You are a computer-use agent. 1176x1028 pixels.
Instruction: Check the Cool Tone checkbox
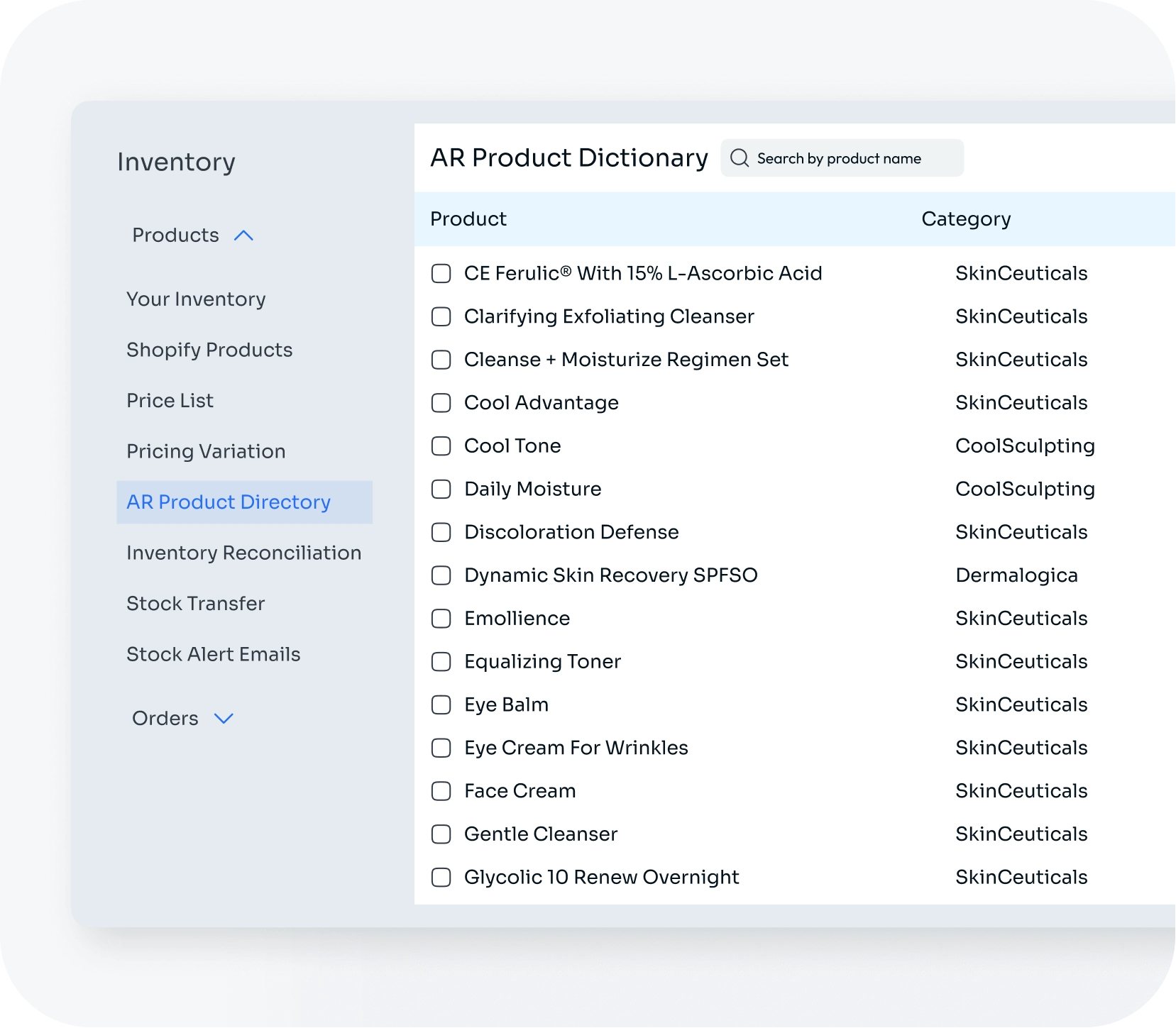click(x=441, y=446)
